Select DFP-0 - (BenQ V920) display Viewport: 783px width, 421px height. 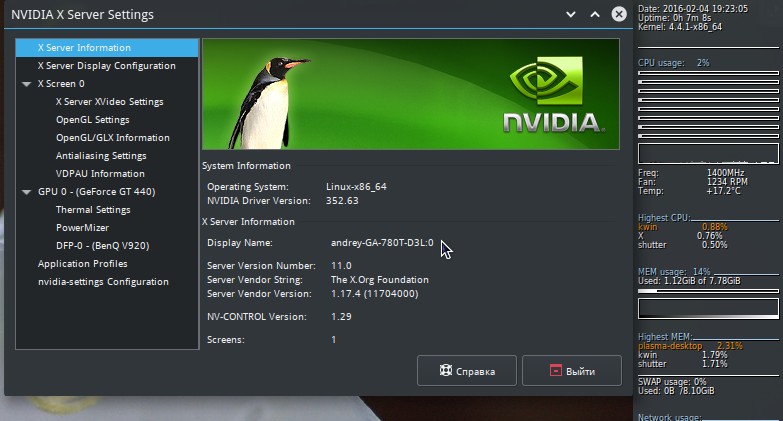(x=102, y=246)
